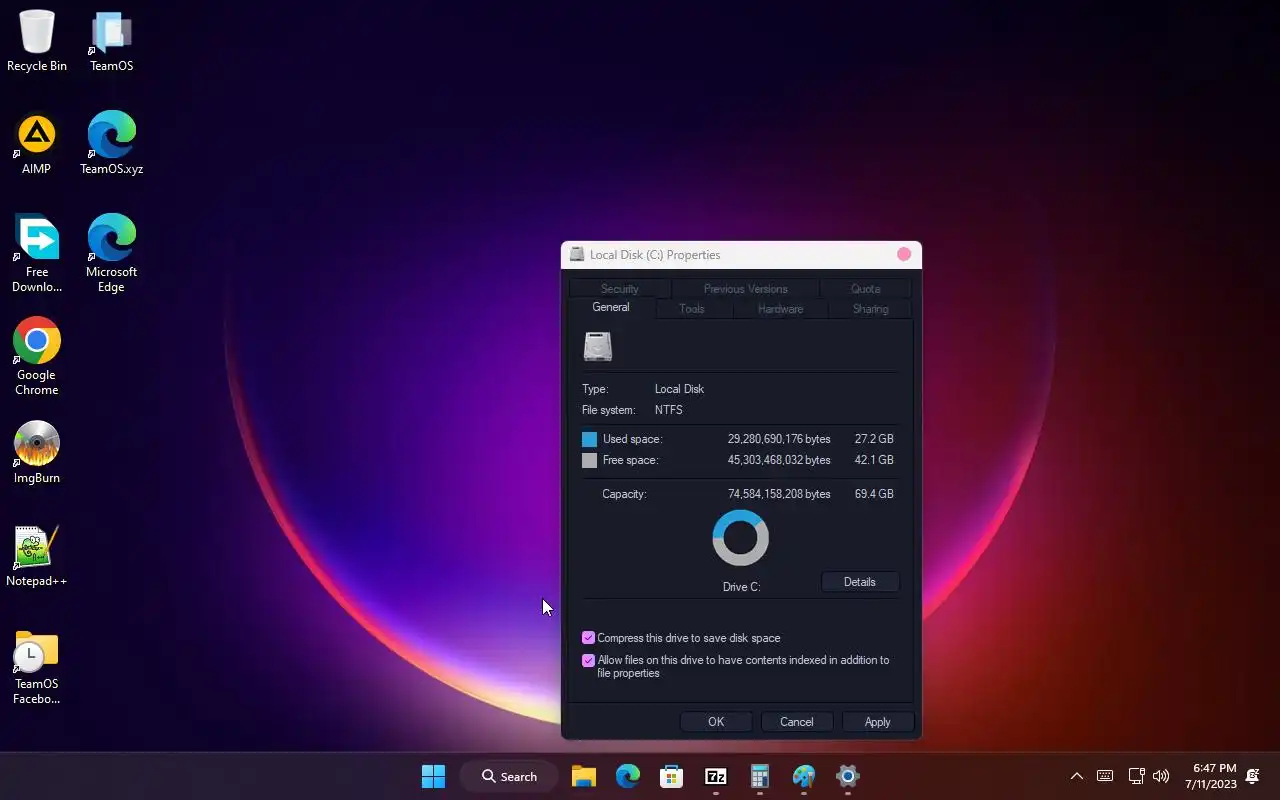Select the General tab
The image size is (1280, 800).
pos(611,308)
